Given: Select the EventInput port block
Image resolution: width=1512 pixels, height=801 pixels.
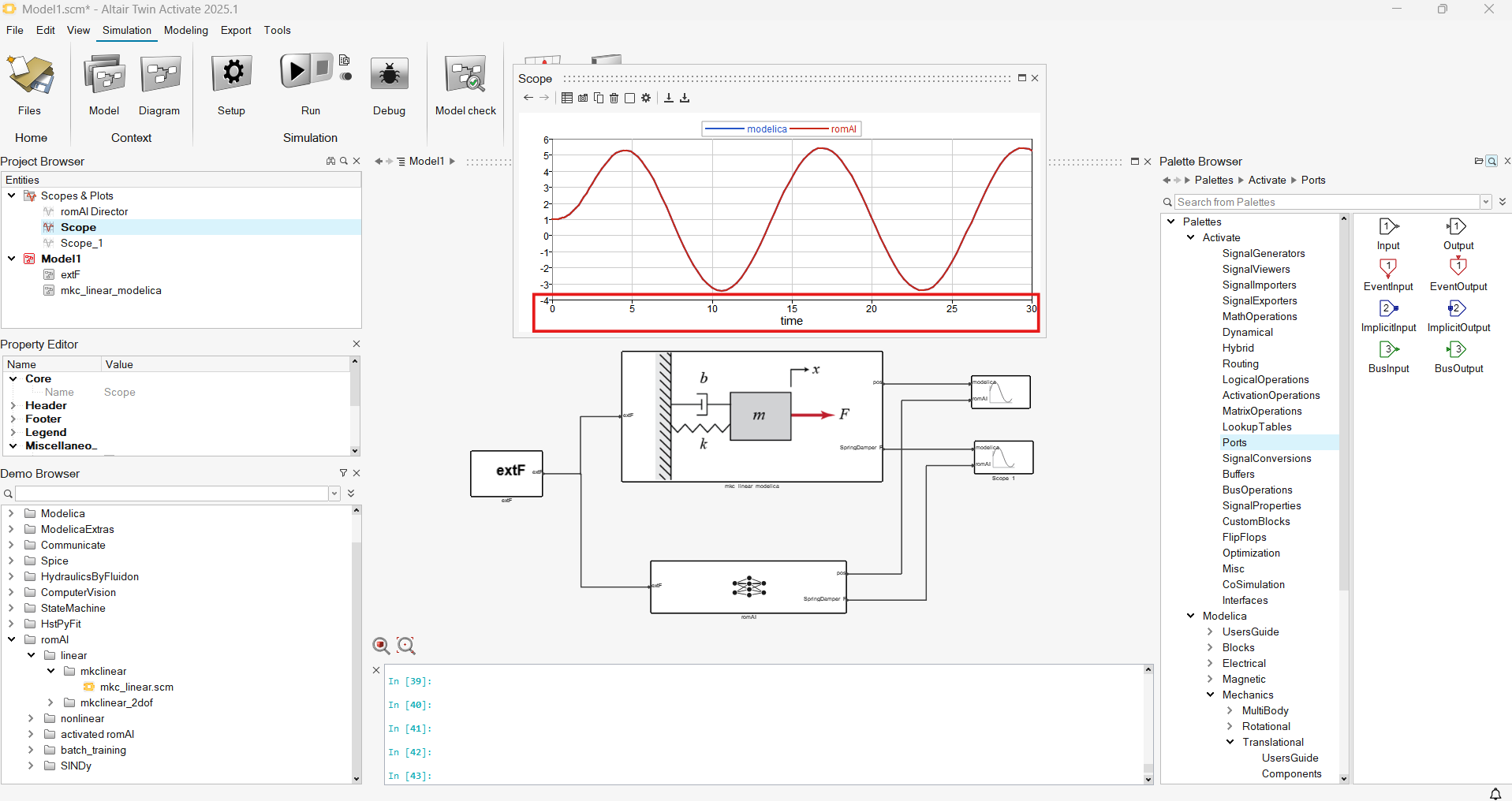Looking at the screenshot, I should point(1388,275).
